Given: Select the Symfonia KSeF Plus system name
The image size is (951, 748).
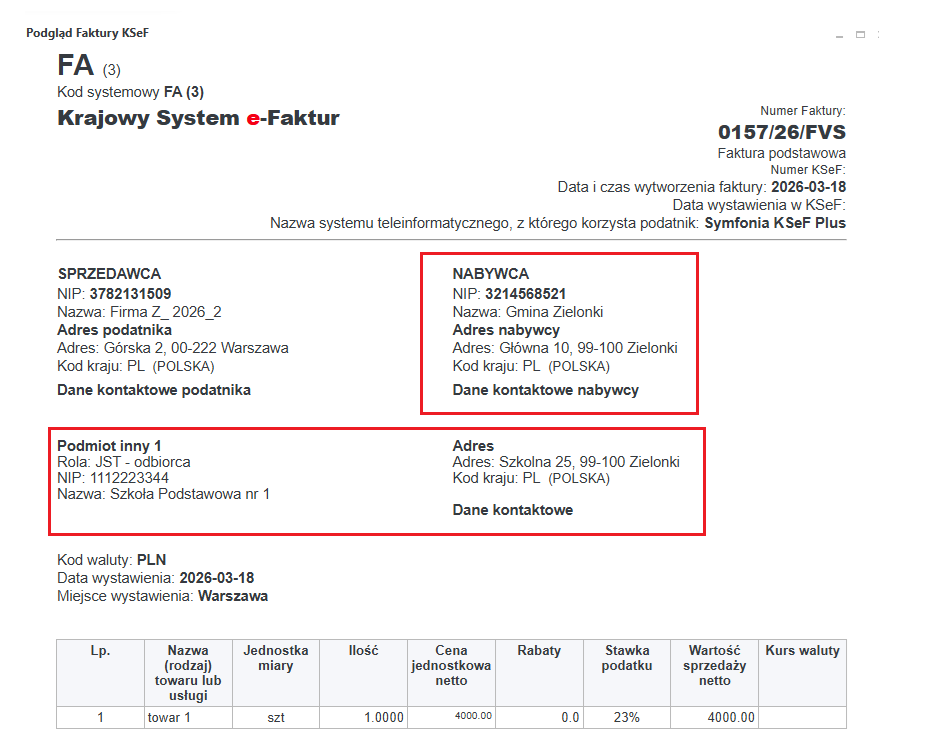Looking at the screenshot, I should tap(774, 223).
